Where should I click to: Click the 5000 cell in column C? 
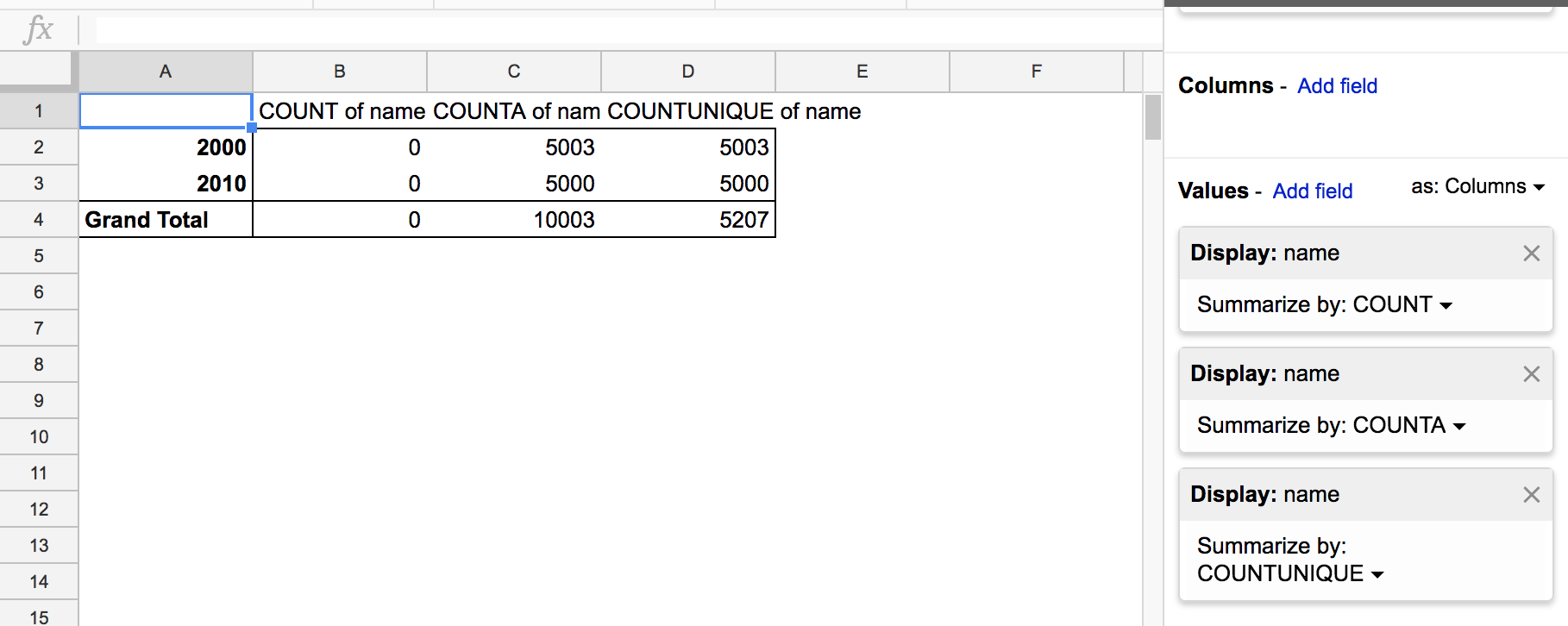[x=514, y=184]
